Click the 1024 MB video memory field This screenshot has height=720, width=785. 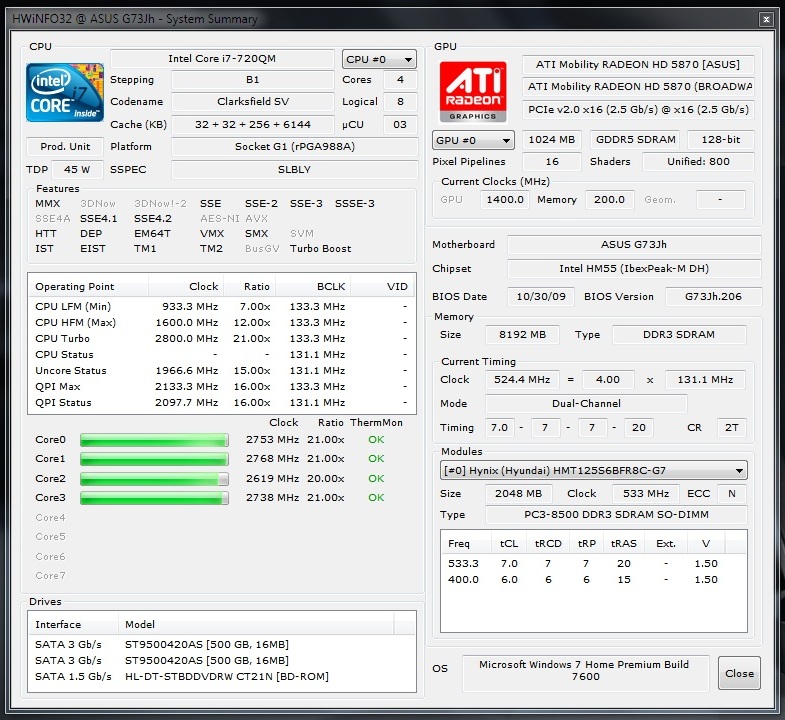pos(552,140)
